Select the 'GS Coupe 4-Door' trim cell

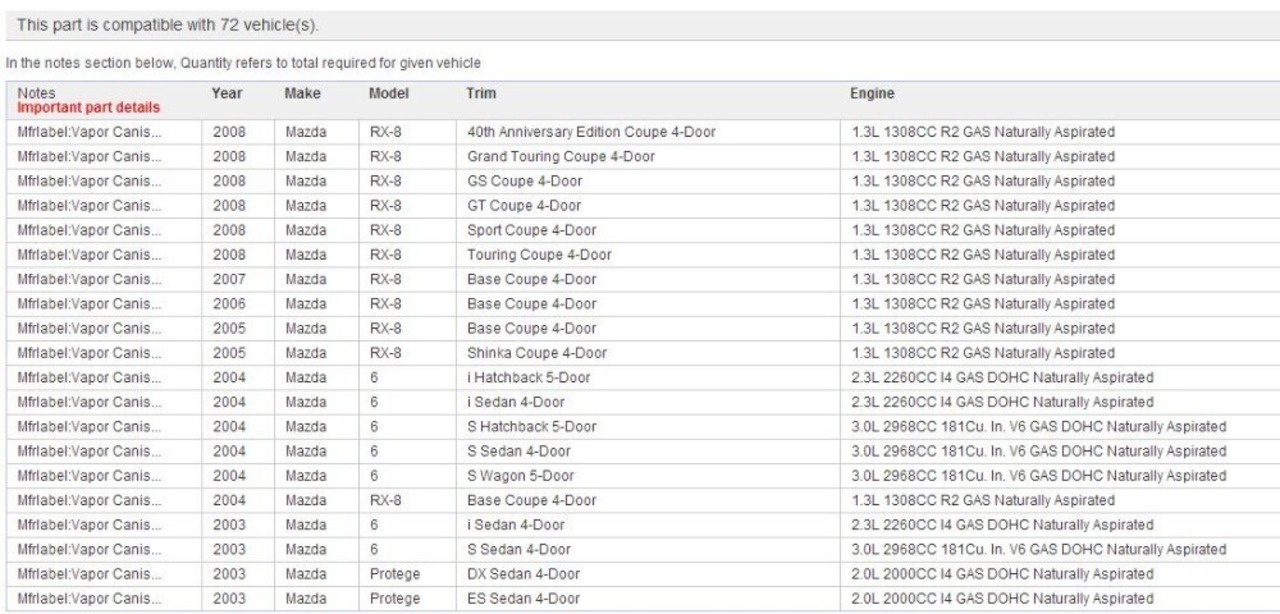(524, 181)
